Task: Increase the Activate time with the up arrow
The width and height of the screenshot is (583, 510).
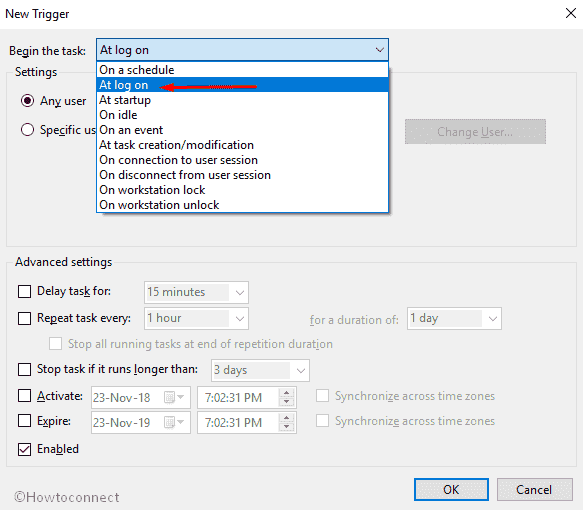Action: click(286, 393)
